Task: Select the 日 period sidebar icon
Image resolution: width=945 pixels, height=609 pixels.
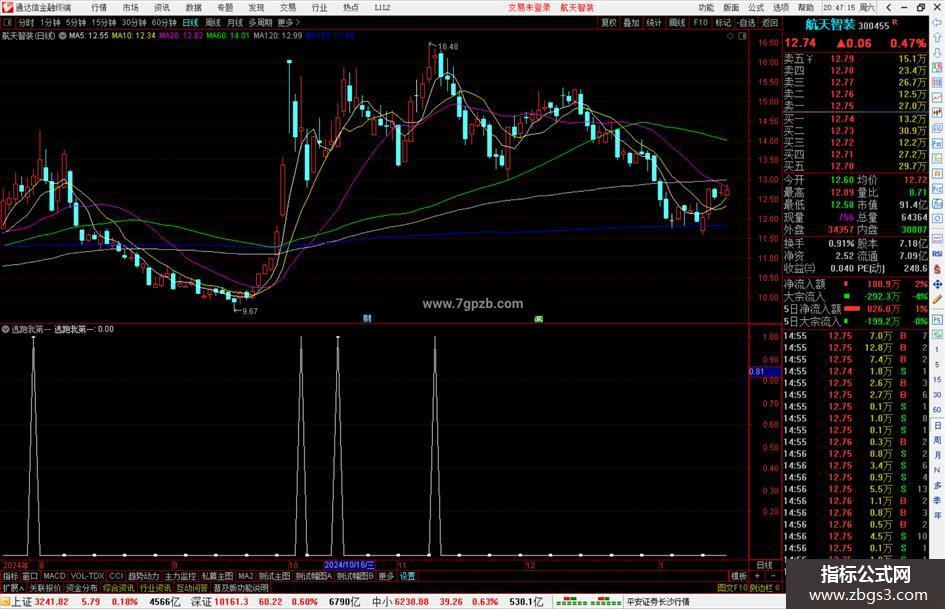Action: pyautogui.click(x=937, y=425)
